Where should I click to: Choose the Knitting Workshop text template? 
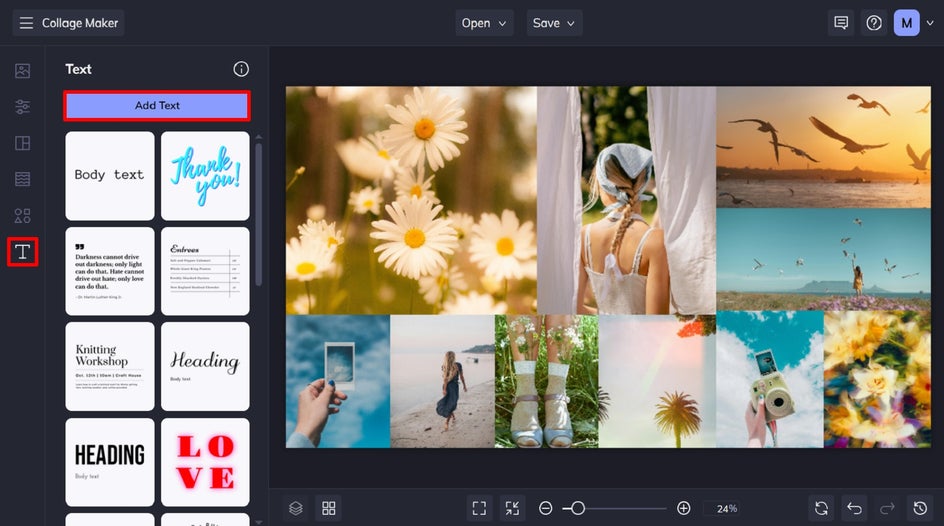pos(110,367)
